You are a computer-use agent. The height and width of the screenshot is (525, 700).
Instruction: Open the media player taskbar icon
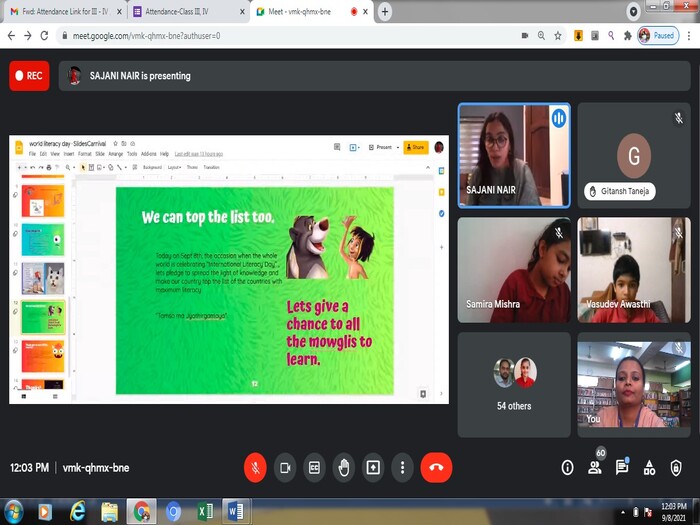click(45, 512)
